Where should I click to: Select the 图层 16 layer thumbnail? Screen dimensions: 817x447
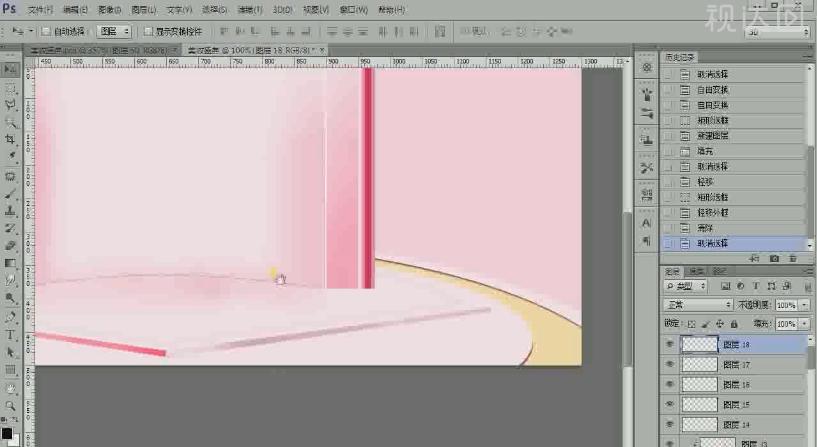coord(699,385)
